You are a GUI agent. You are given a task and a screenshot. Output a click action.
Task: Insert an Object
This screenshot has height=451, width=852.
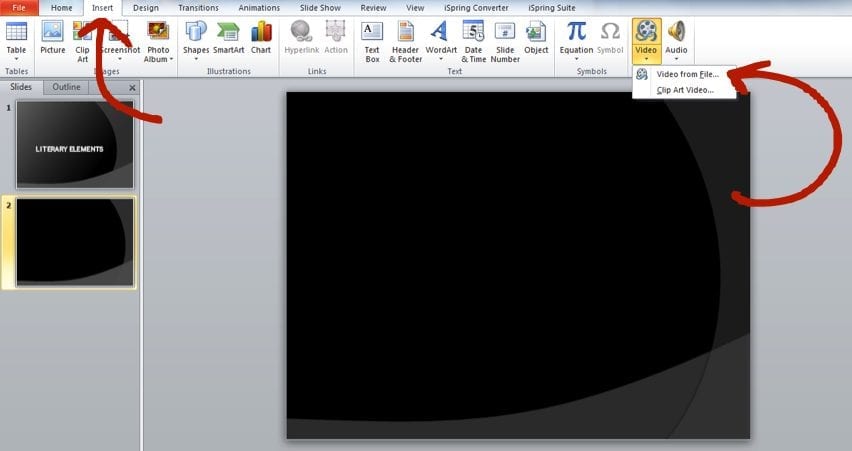[536, 36]
